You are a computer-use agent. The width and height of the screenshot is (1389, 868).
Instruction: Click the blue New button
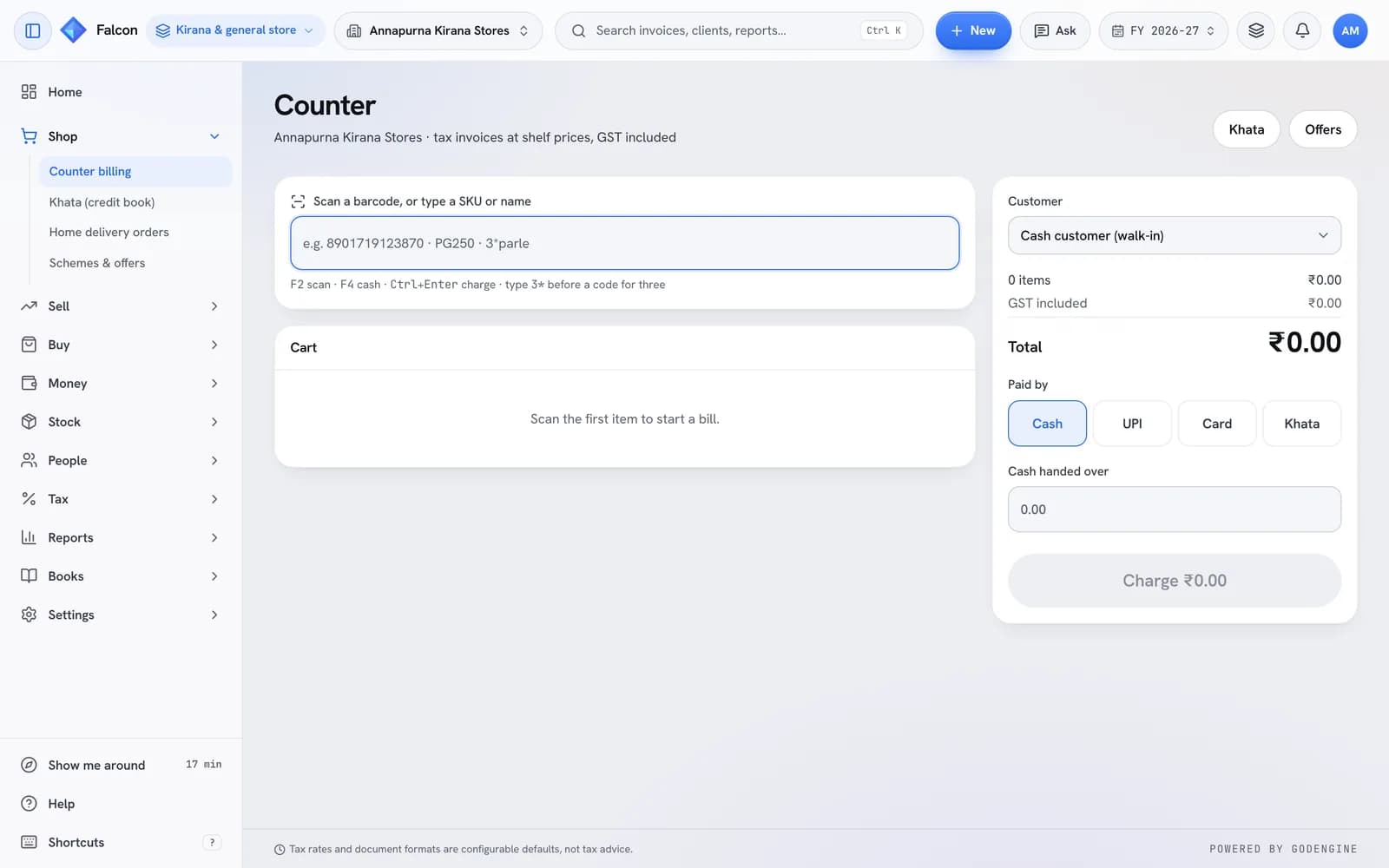(973, 30)
